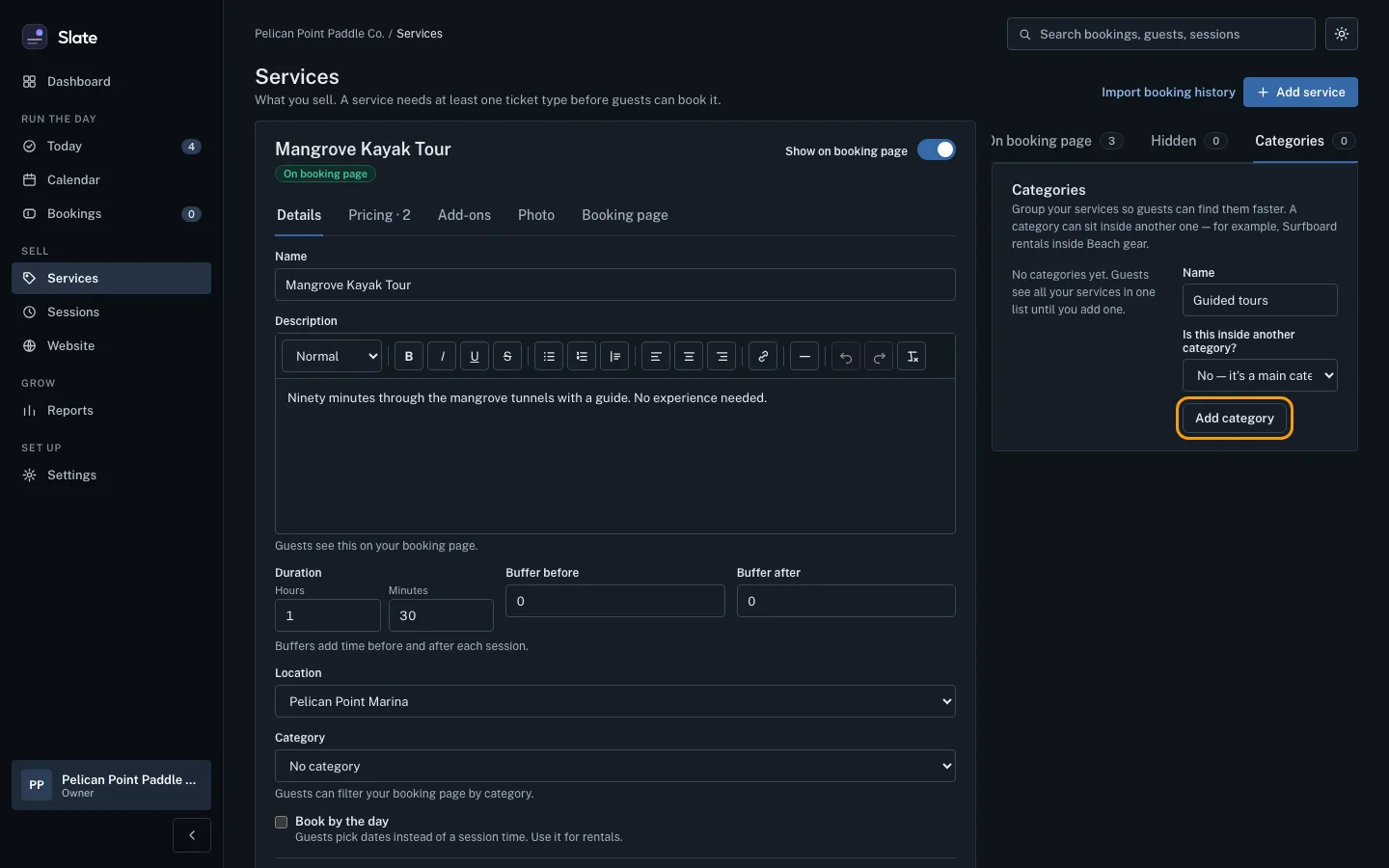Screen dimensions: 1389x868
Task: Click the category Name input field
Action: [1260, 300]
